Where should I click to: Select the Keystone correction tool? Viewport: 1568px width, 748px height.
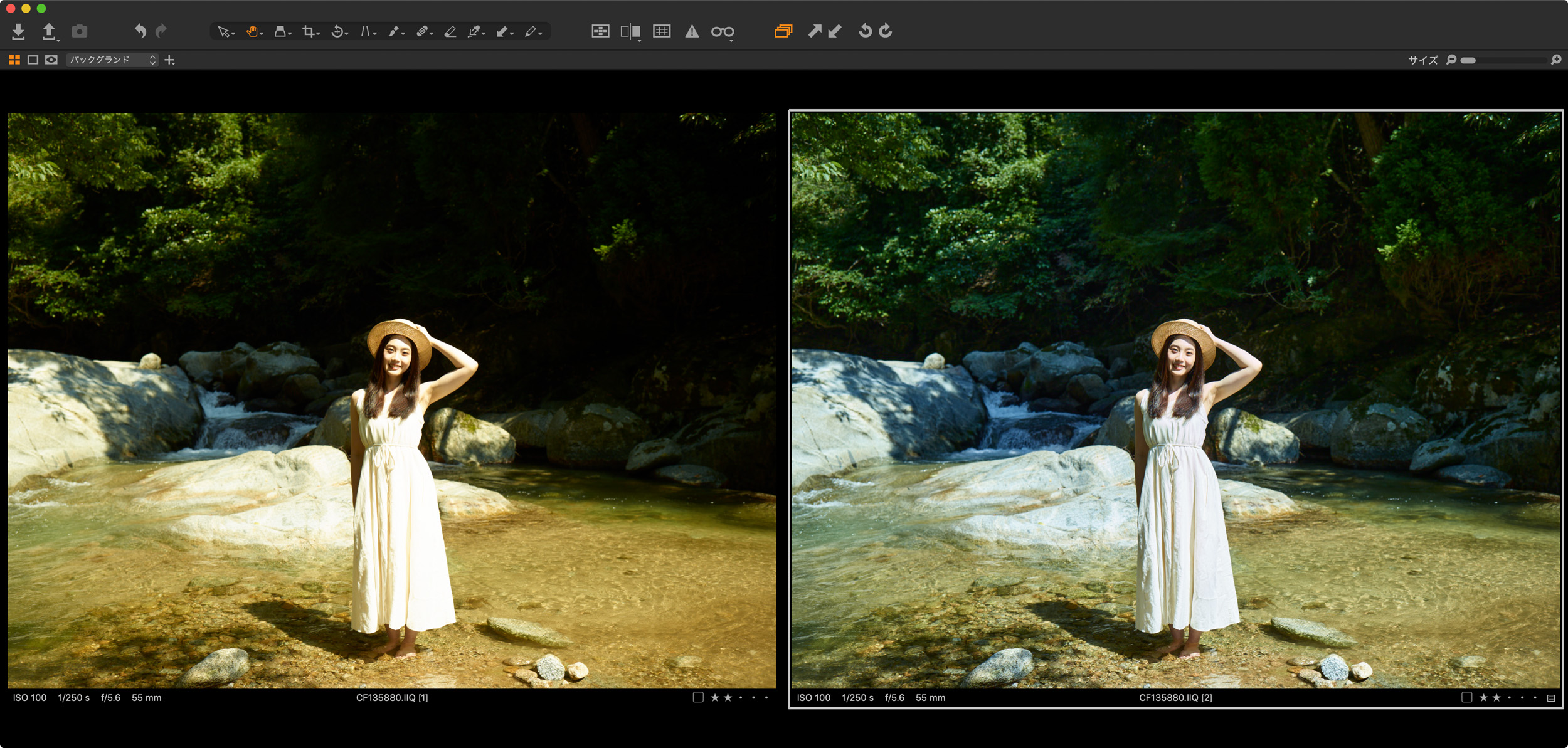point(366,31)
